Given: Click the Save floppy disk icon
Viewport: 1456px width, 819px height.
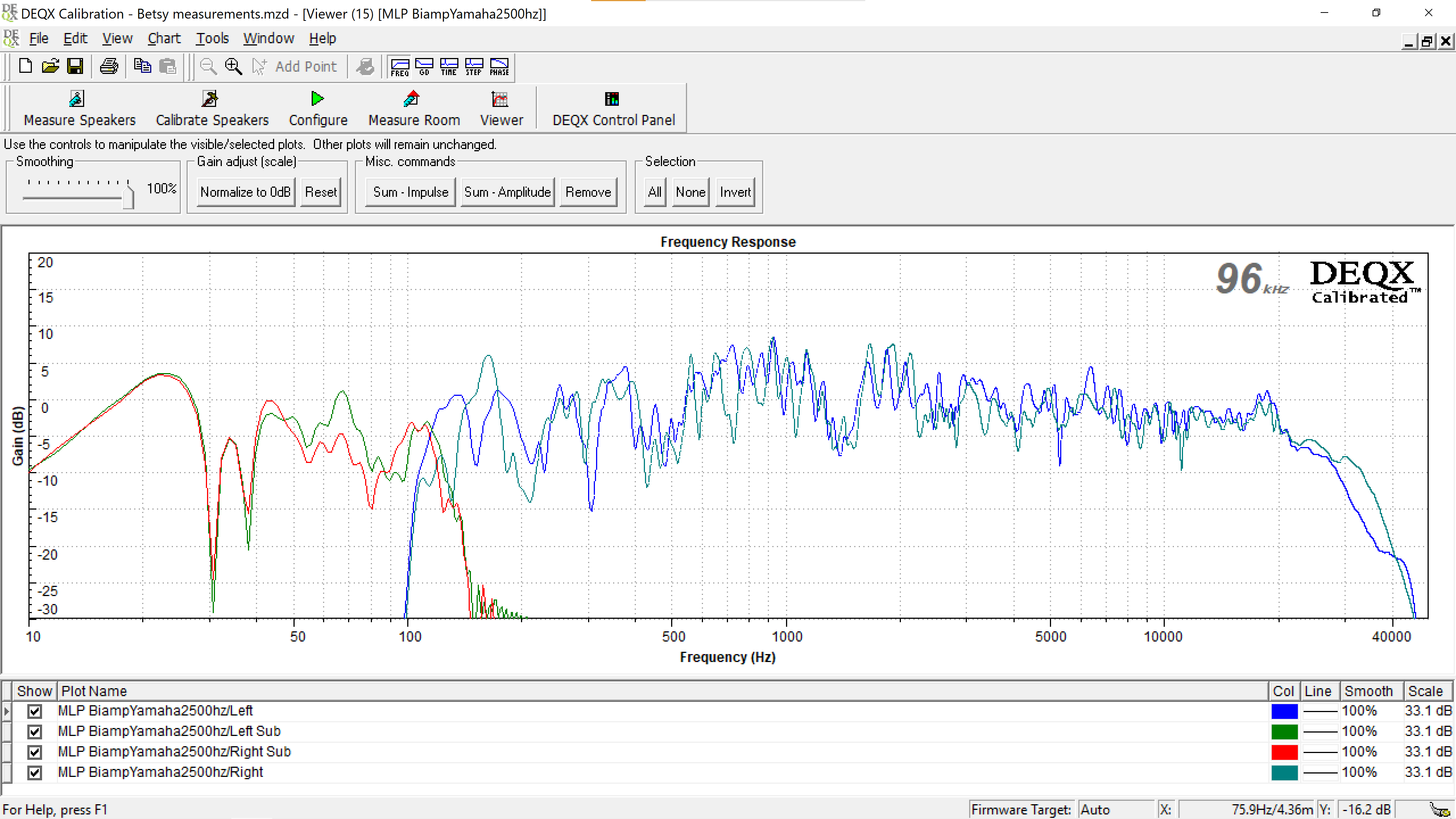Looking at the screenshot, I should 75,67.
